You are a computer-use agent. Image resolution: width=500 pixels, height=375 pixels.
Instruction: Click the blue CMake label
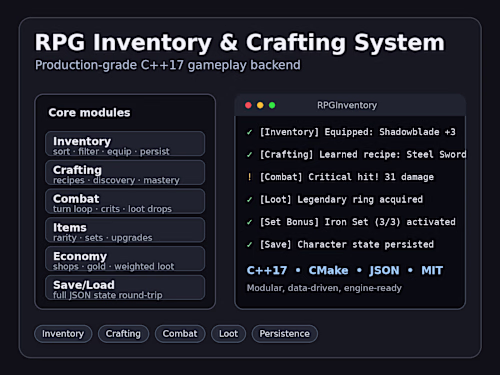[328, 270]
